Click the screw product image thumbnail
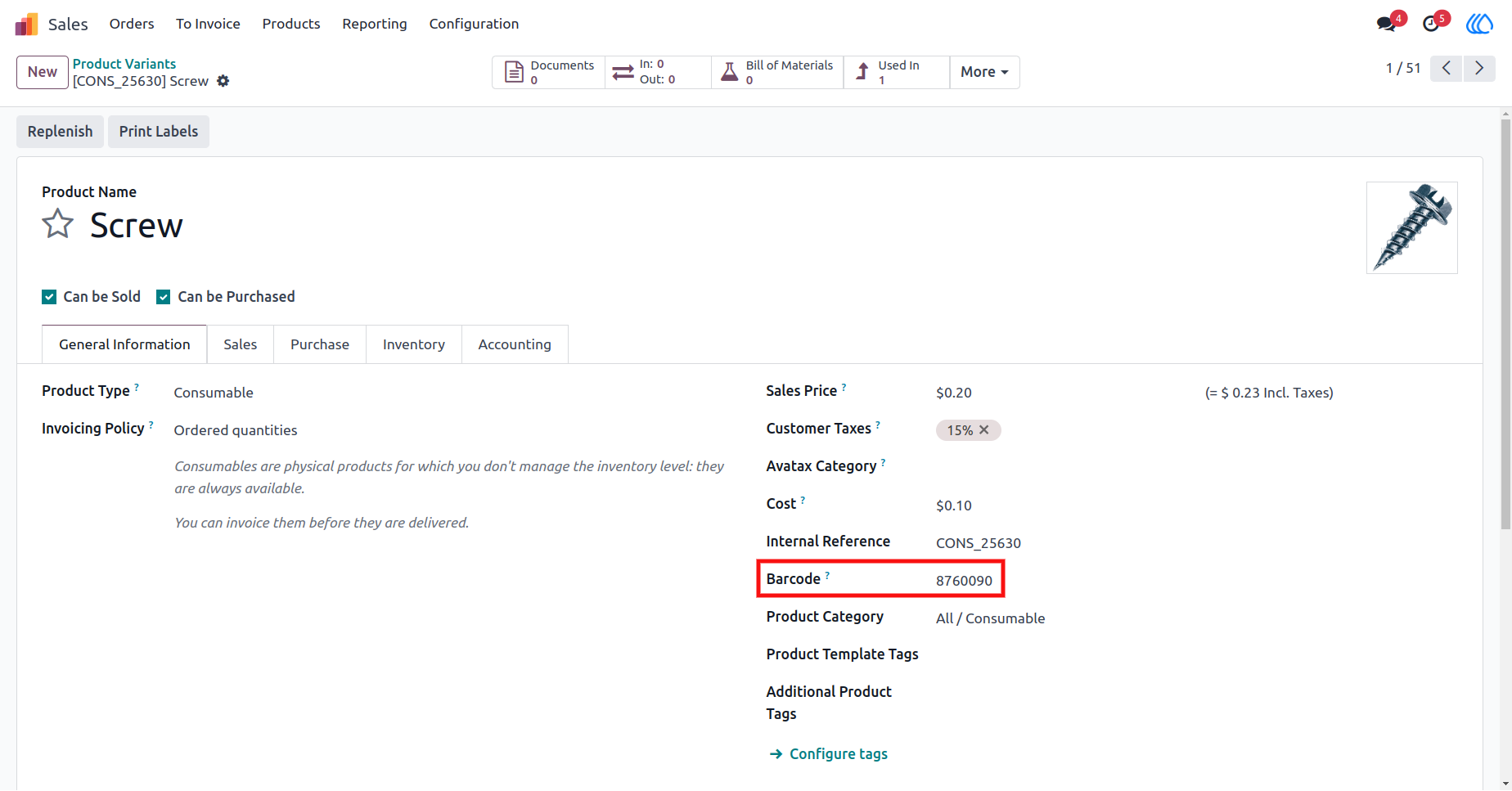The height and width of the screenshot is (791, 1512). [1412, 227]
